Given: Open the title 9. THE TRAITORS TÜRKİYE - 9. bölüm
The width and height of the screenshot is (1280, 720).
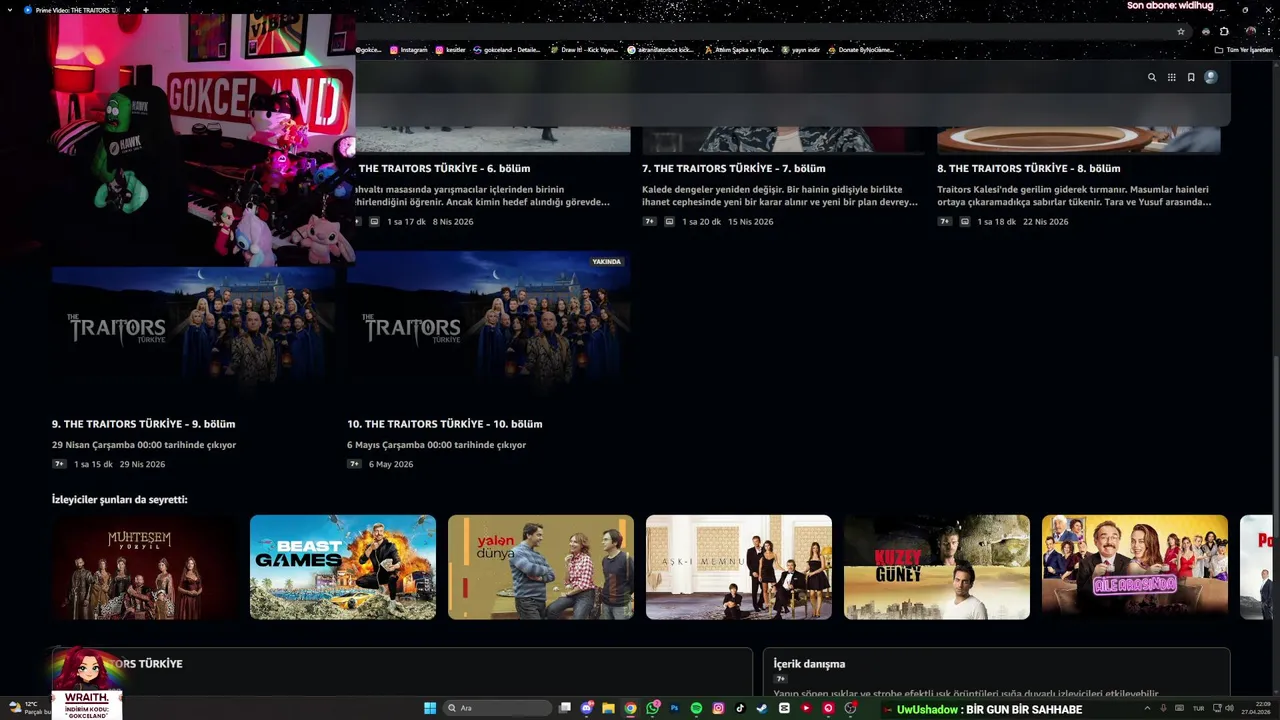Looking at the screenshot, I should click(x=144, y=424).
